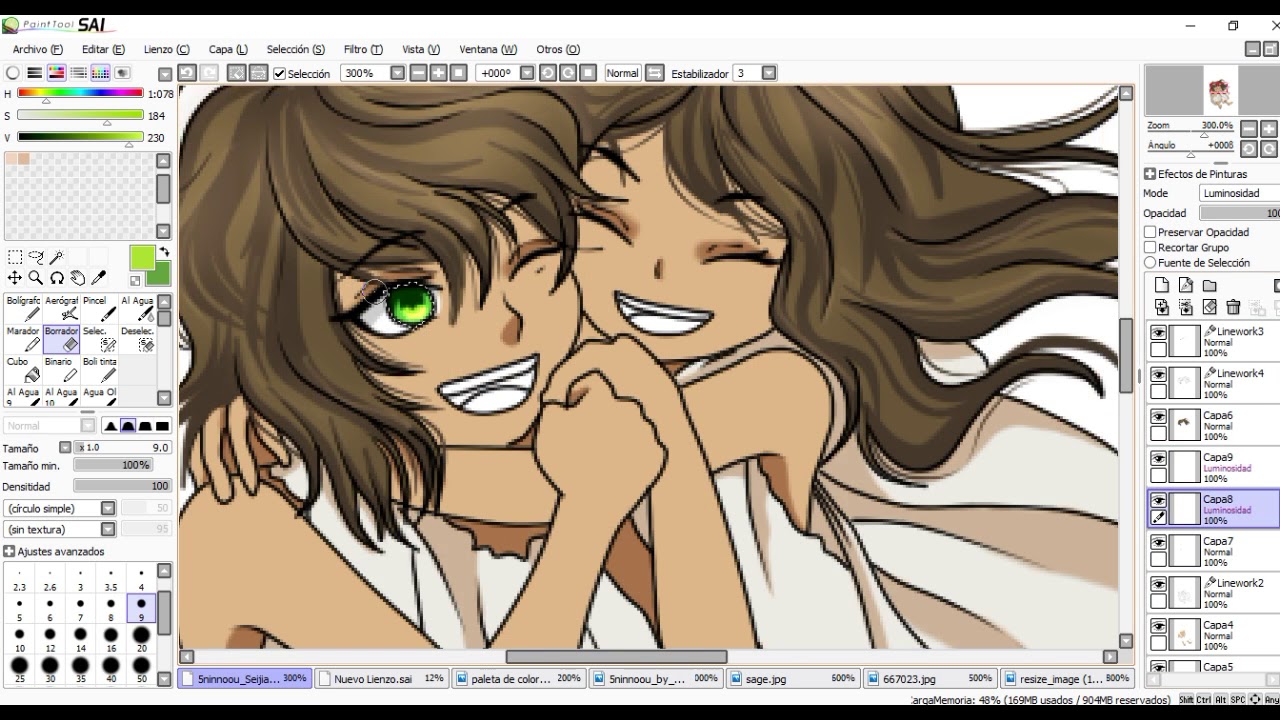Click the foreground green color swatch
The height and width of the screenshot is (720, 1280).
pyautogui.click(x=142, y=258)
